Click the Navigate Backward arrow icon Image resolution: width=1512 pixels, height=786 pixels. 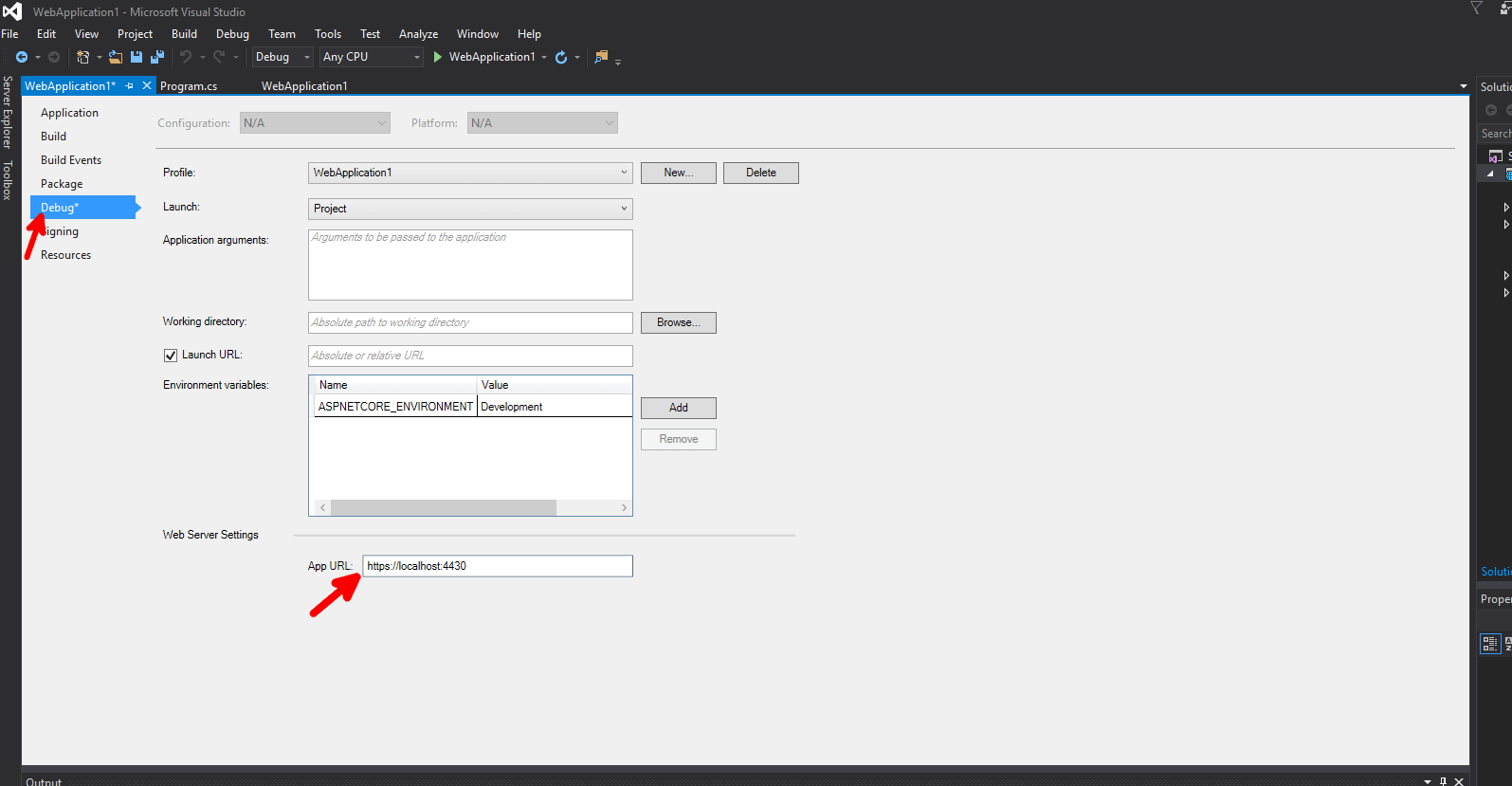pos(22,57)
